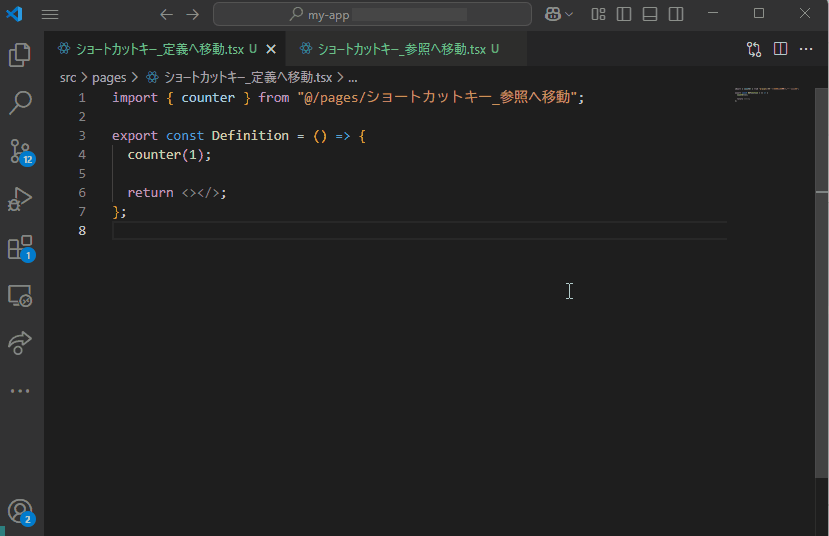Toggle the primary side bar
This screenshot has height=536, width=829.
pos(624,14)
